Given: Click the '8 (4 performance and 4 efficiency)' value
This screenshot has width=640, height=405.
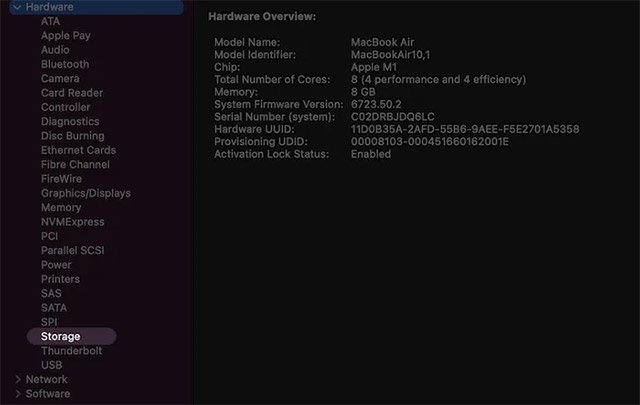Looking at the screenshot, I should click(439, 79).
